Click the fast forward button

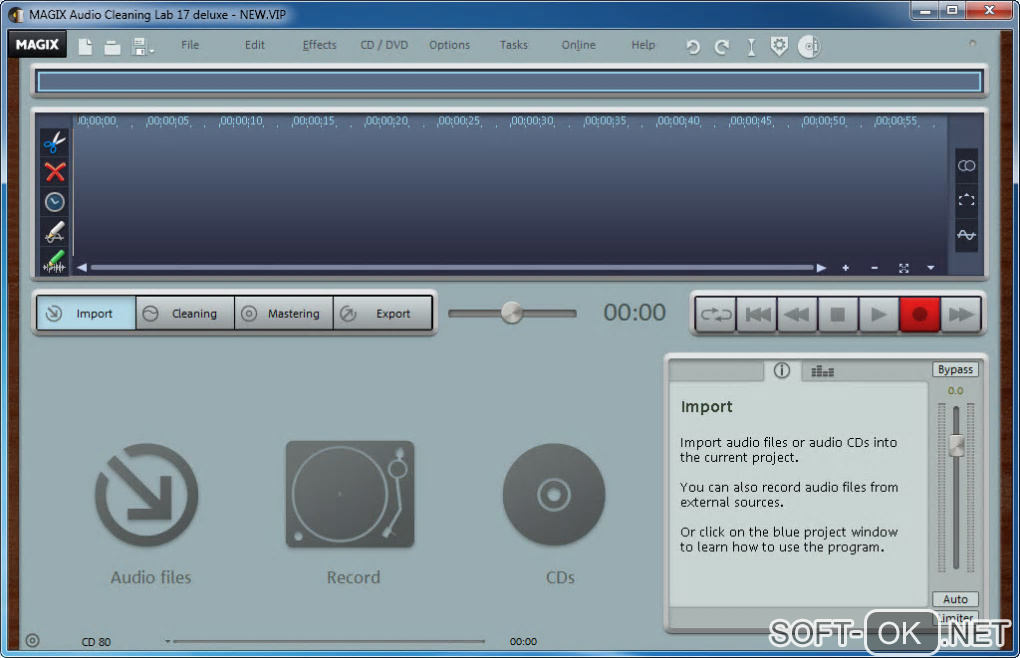[x=961, y=315]
